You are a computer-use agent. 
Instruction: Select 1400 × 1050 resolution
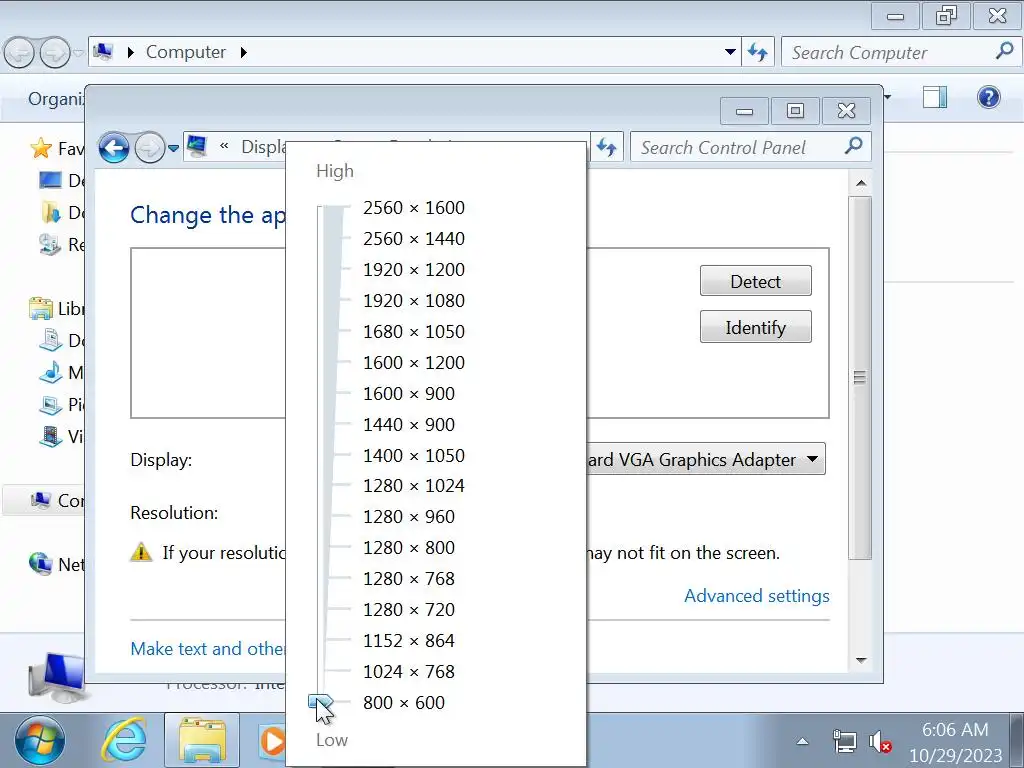413,455
